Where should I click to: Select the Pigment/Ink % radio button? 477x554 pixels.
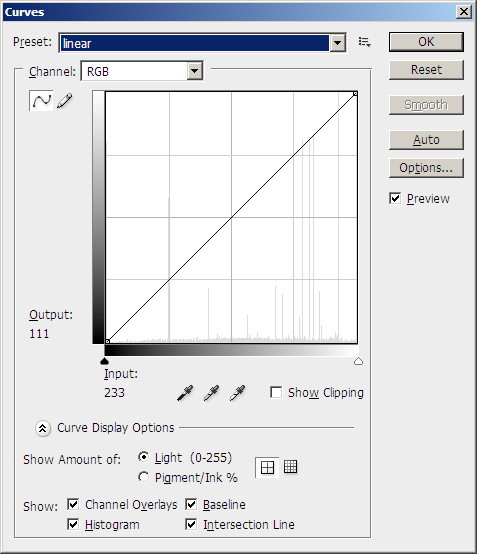coord(143,477)
